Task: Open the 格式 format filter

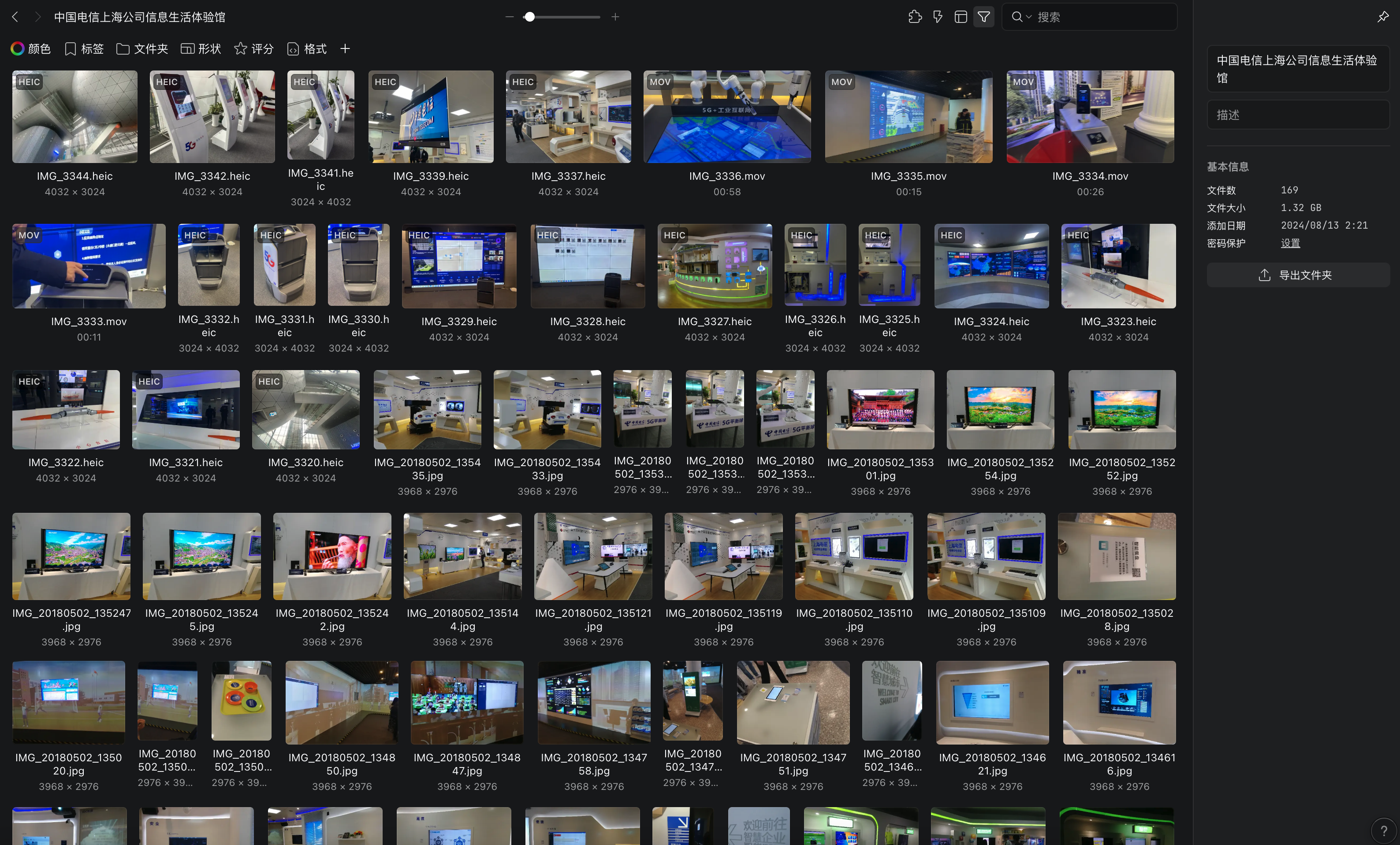Action: click(x=307, y=49)
